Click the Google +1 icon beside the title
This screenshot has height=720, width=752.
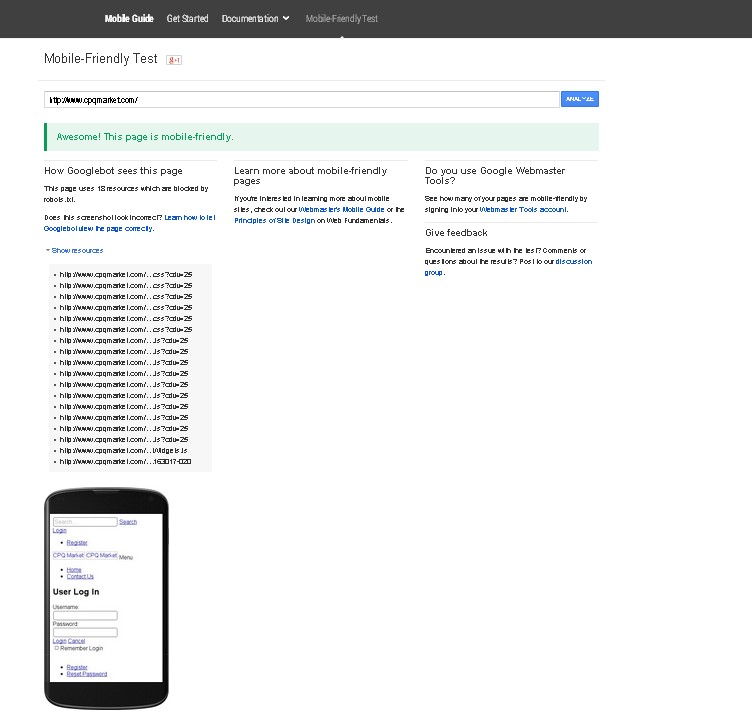pos(174,60)
